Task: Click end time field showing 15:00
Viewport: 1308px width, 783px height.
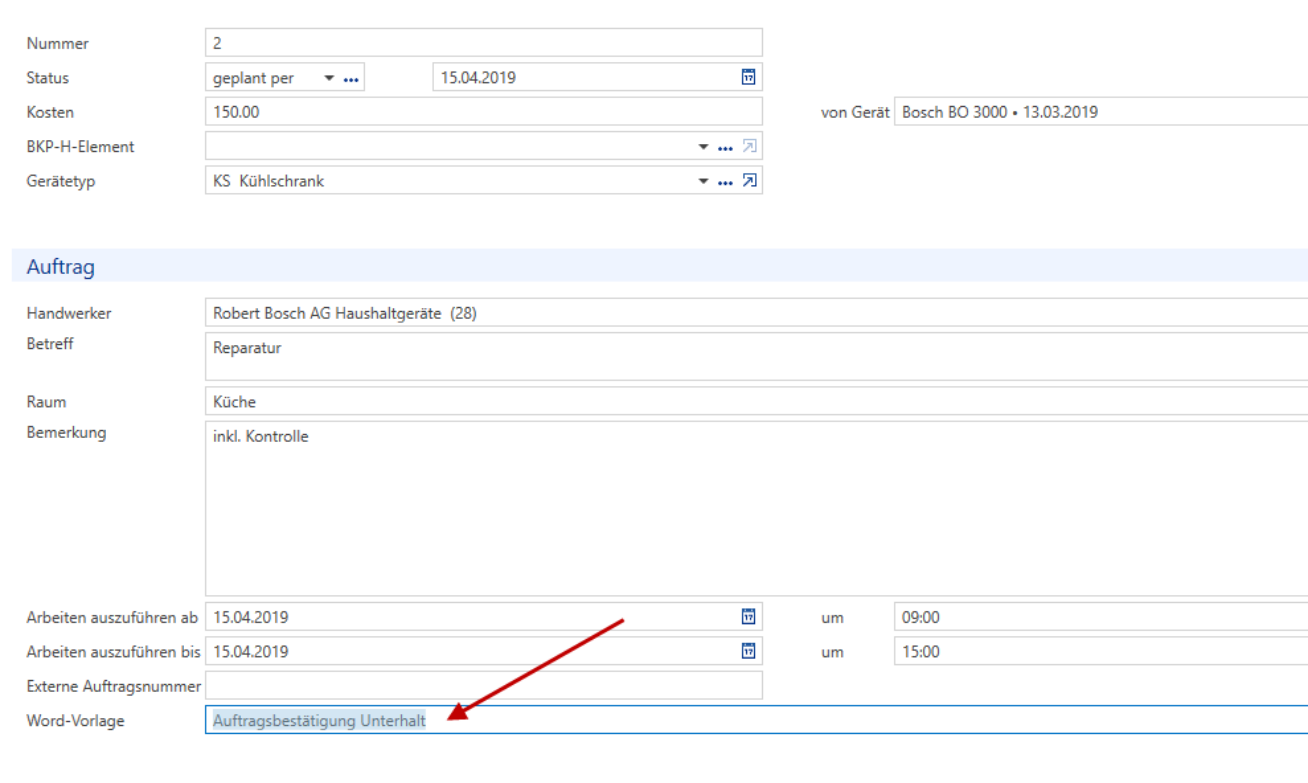Action: point(1101,651)
